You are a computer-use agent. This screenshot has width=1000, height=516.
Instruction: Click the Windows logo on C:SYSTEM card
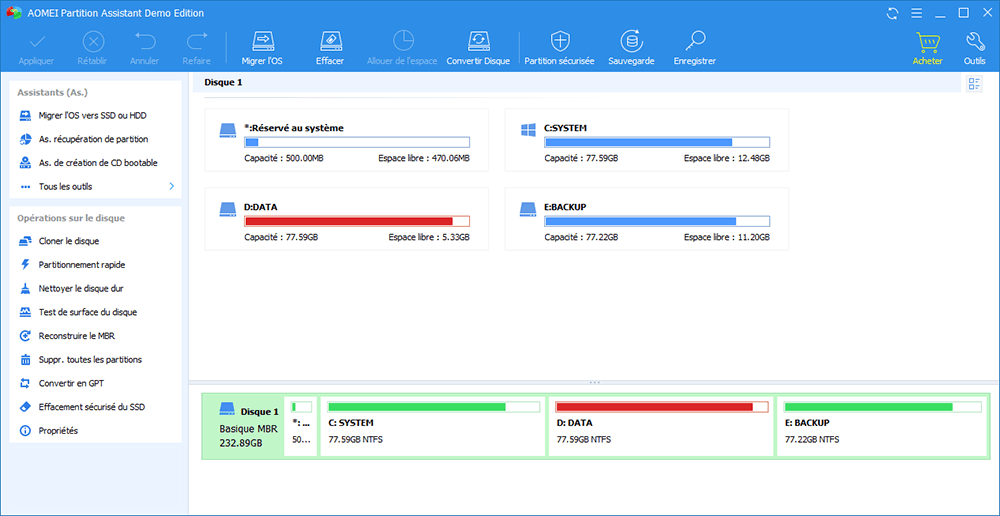tap(528, 131)
